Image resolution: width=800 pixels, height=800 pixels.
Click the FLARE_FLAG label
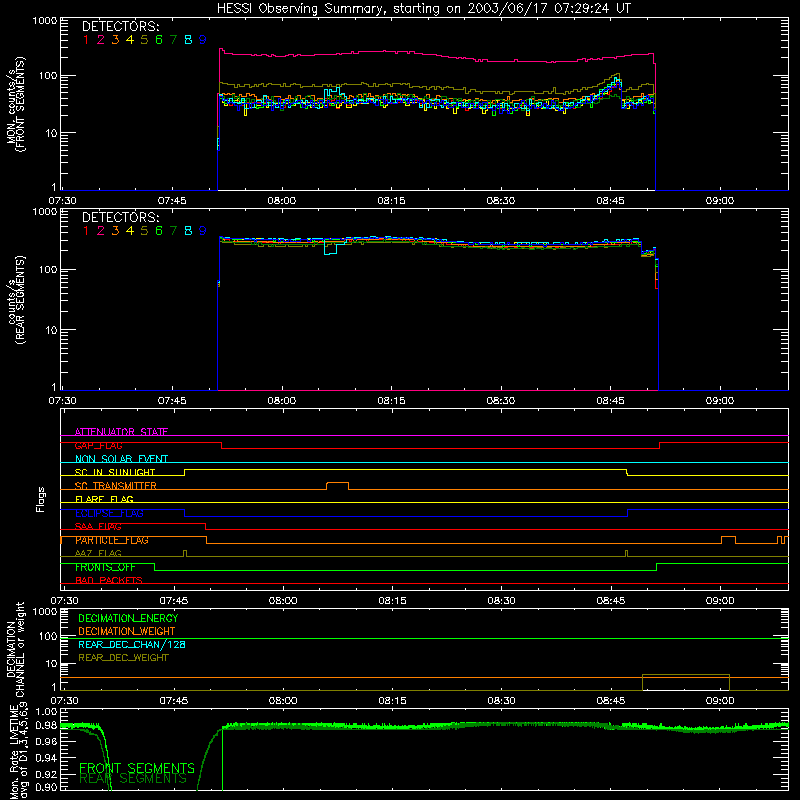coord(104,499)
